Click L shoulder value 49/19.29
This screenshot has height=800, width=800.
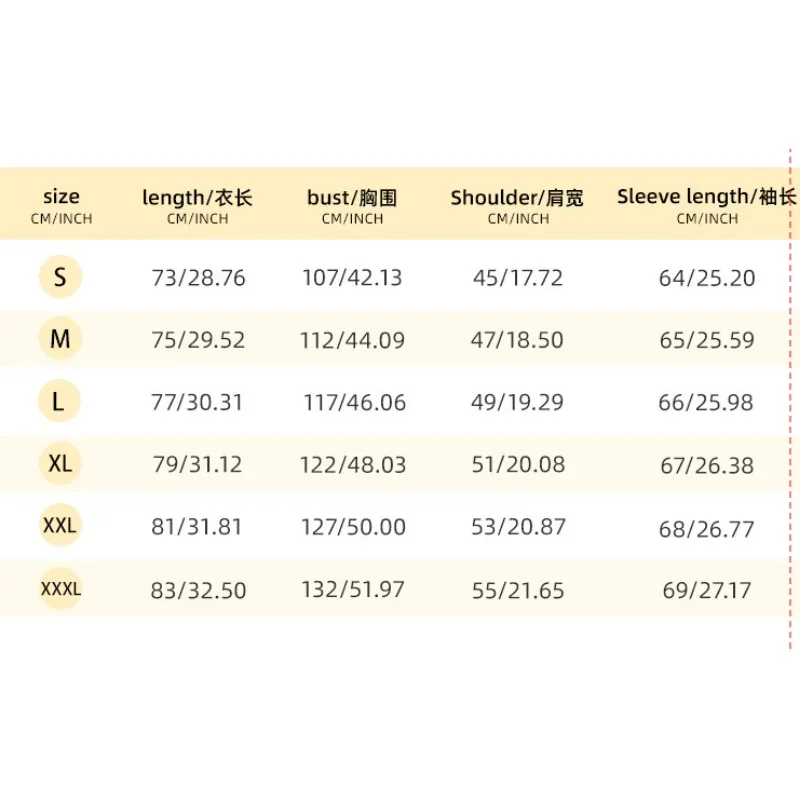click(x=517, y=403)
